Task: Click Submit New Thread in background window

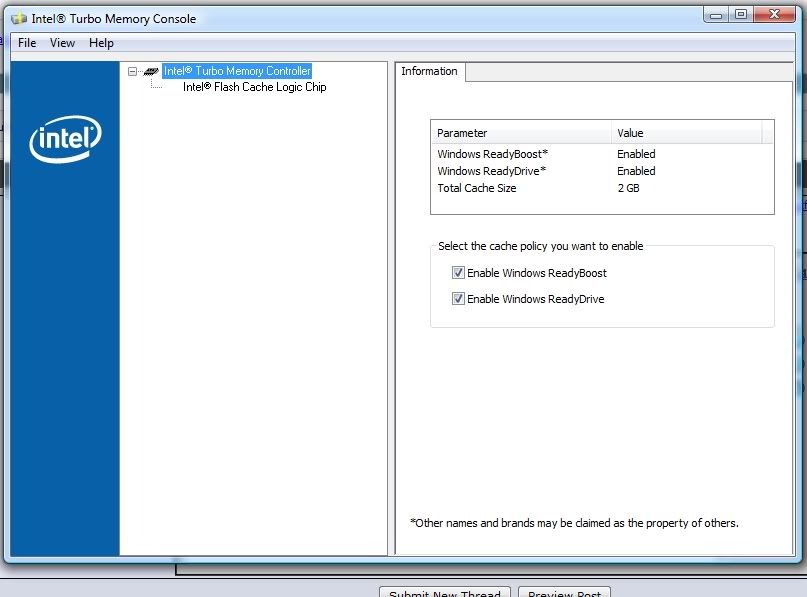Action: [445, 592]
